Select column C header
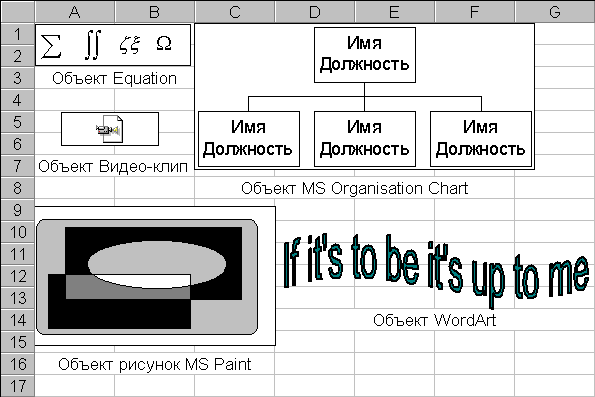Viewport: 595px width, 397px height. point(235,12)
